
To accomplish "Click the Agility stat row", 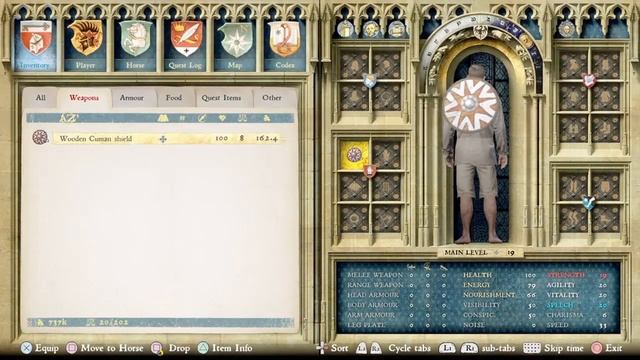I will click(x=577, y=285).
